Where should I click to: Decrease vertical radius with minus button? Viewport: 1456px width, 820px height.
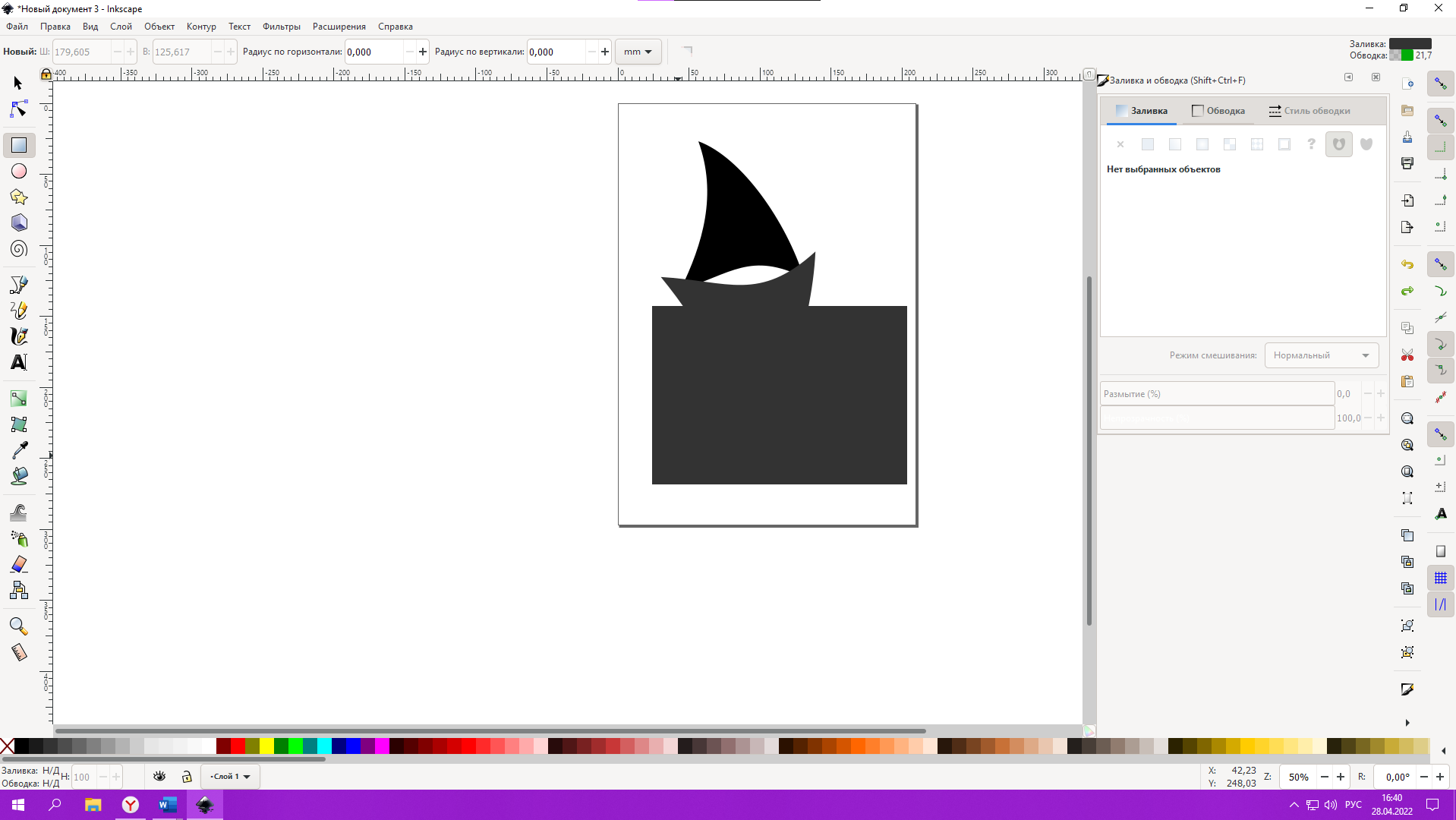(592, 52)
